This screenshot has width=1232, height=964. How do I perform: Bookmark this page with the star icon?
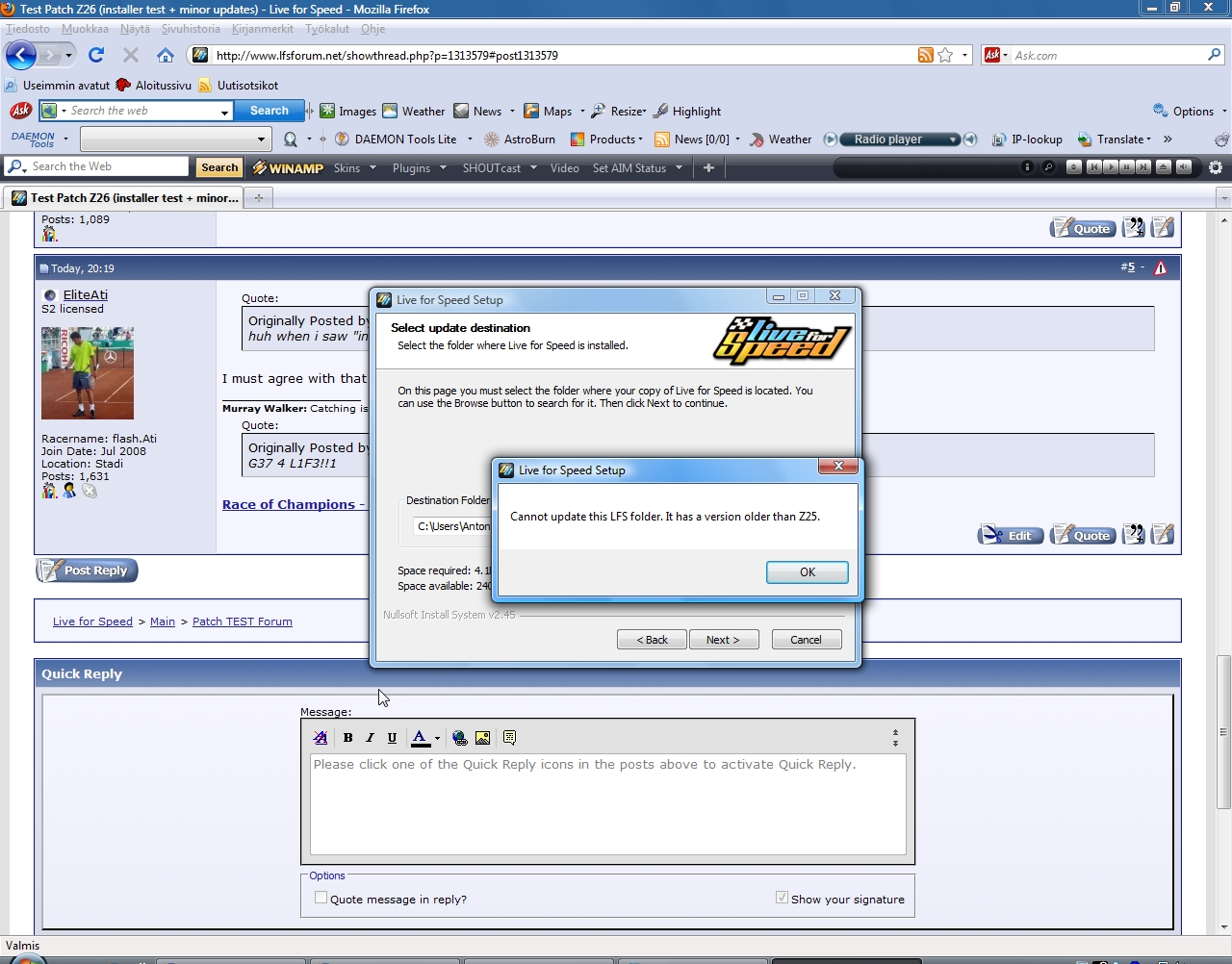(945, 55)
